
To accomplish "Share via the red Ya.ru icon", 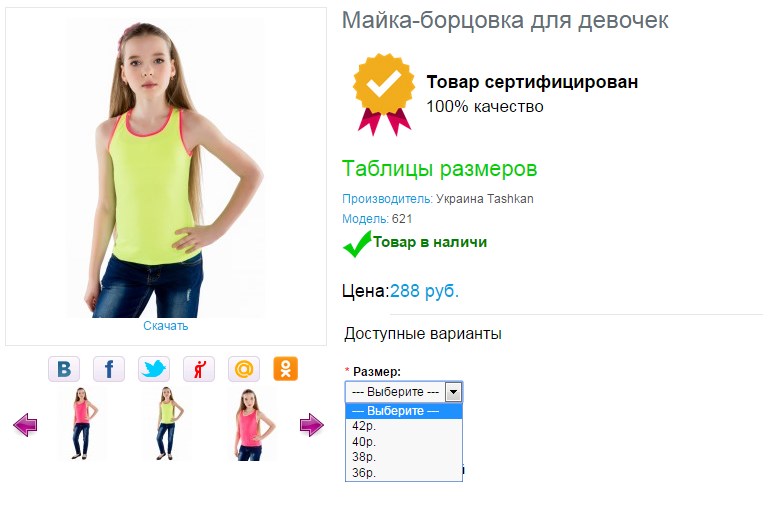I will (199, 369).
